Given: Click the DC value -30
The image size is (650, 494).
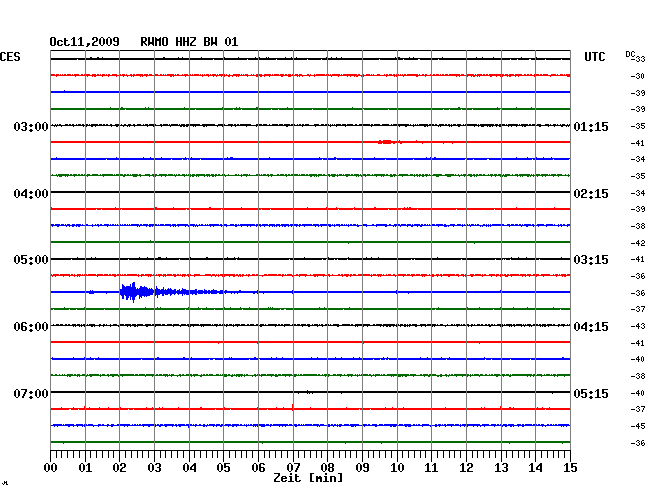Looking at the screenshot, I should [x=638, y=76].
